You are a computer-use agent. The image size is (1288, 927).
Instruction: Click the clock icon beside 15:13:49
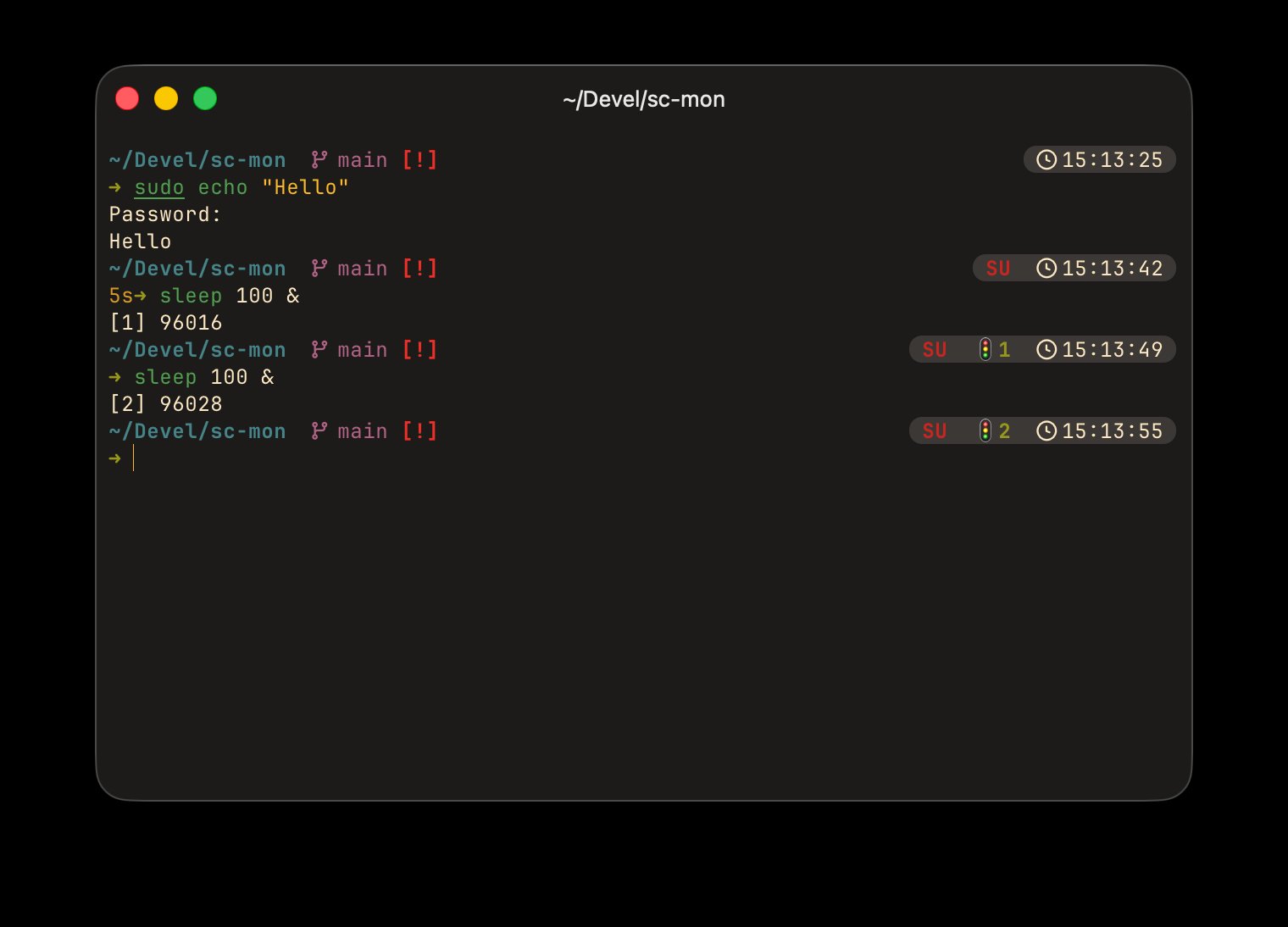coord(1046,350)
